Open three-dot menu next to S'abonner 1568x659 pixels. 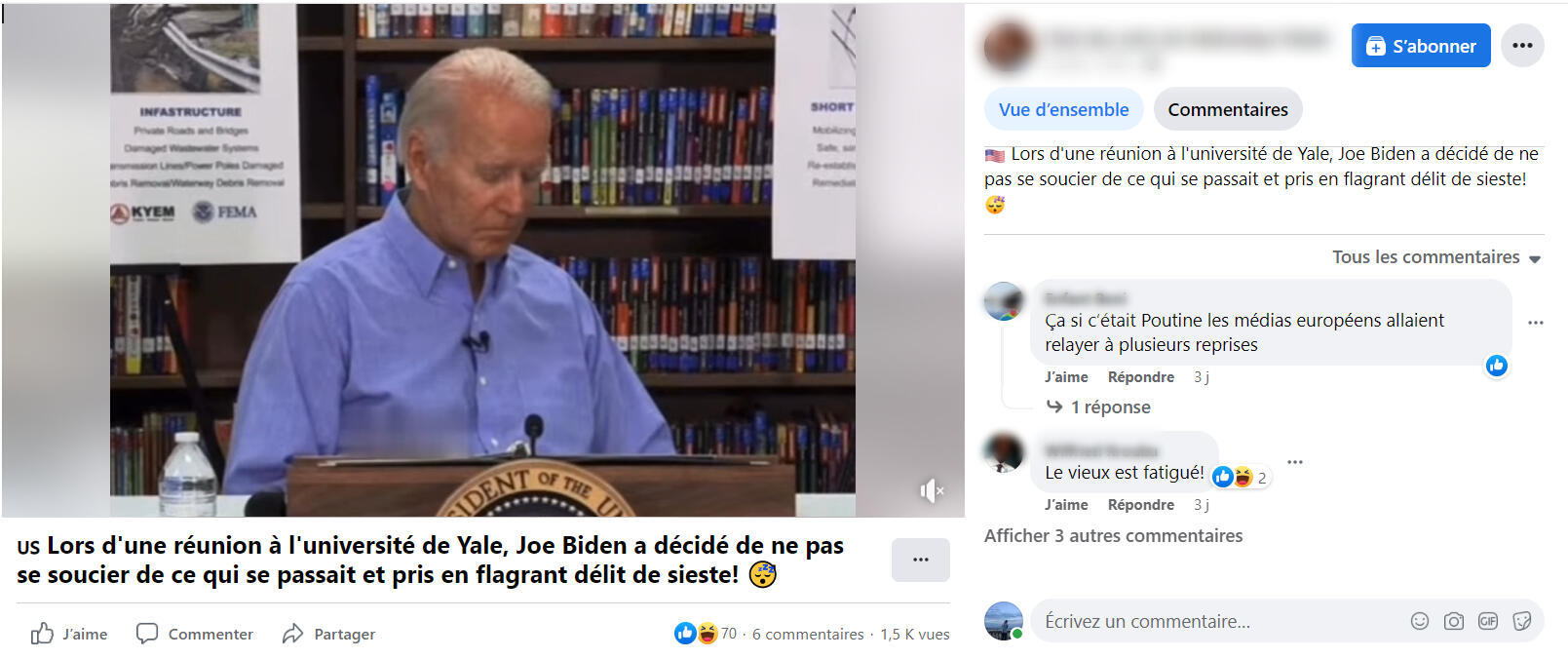click(x=1522, y=46)
